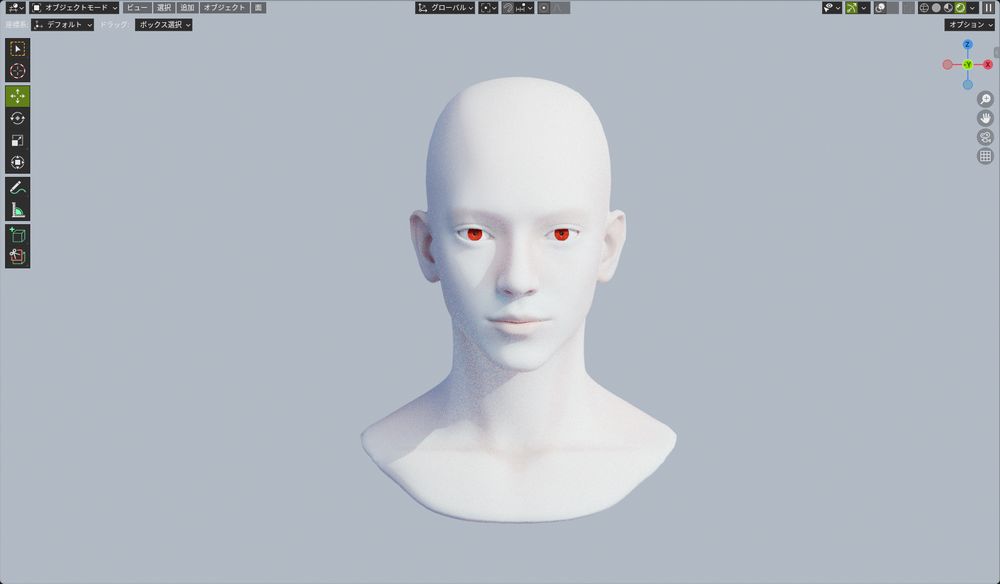Select wireframe viewport shading
The width and height of the screenshot is (1000, 584).
(924, 8)
